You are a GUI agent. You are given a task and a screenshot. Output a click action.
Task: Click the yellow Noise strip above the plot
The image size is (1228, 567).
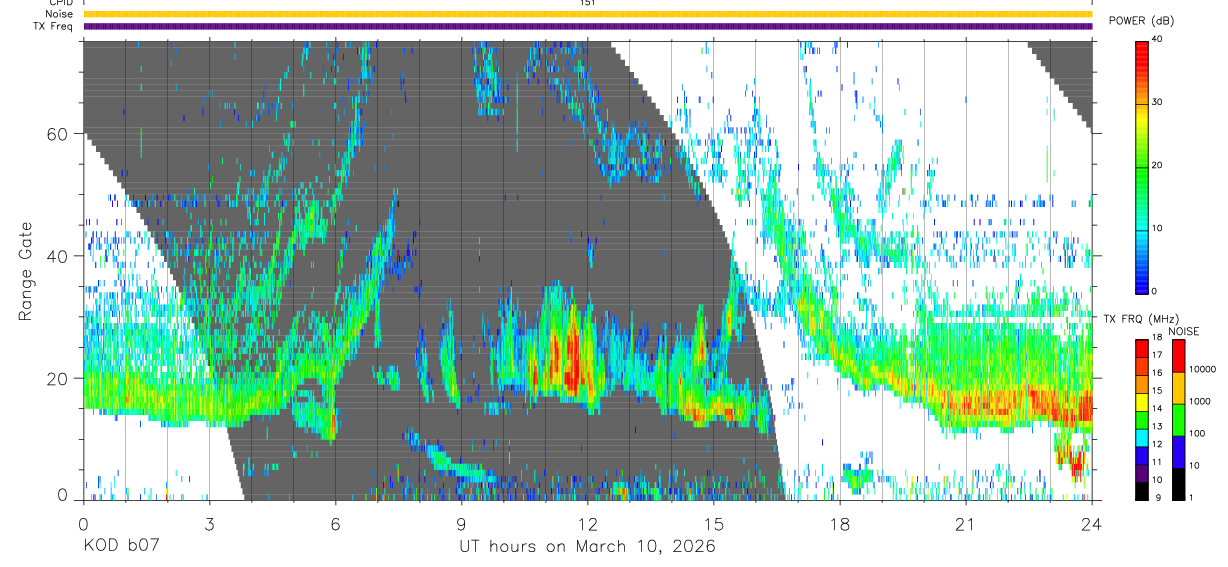click(588, 14)
